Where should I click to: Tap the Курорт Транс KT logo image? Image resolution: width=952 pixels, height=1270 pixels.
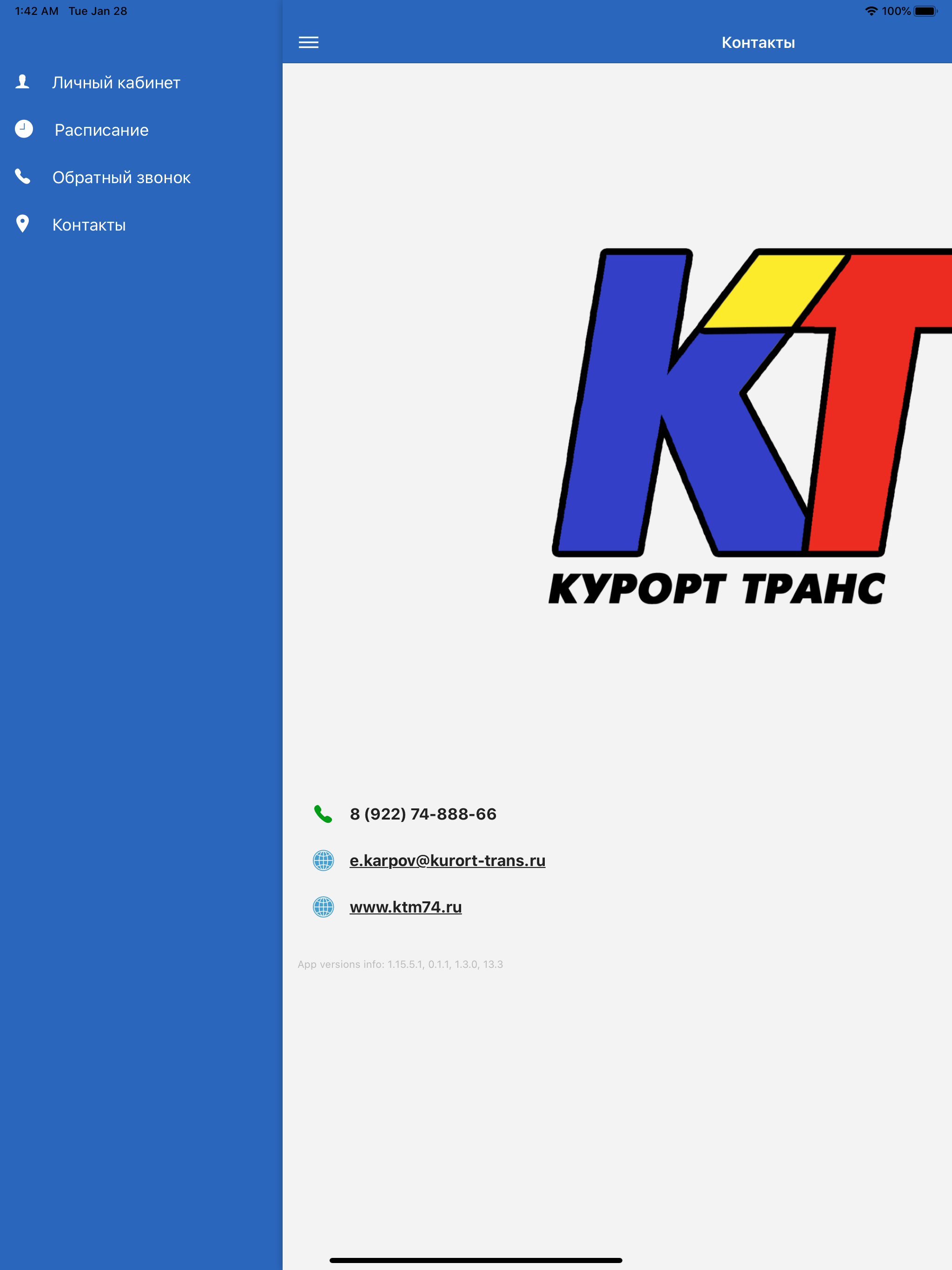pyautogui.click(x=750, y=427)
